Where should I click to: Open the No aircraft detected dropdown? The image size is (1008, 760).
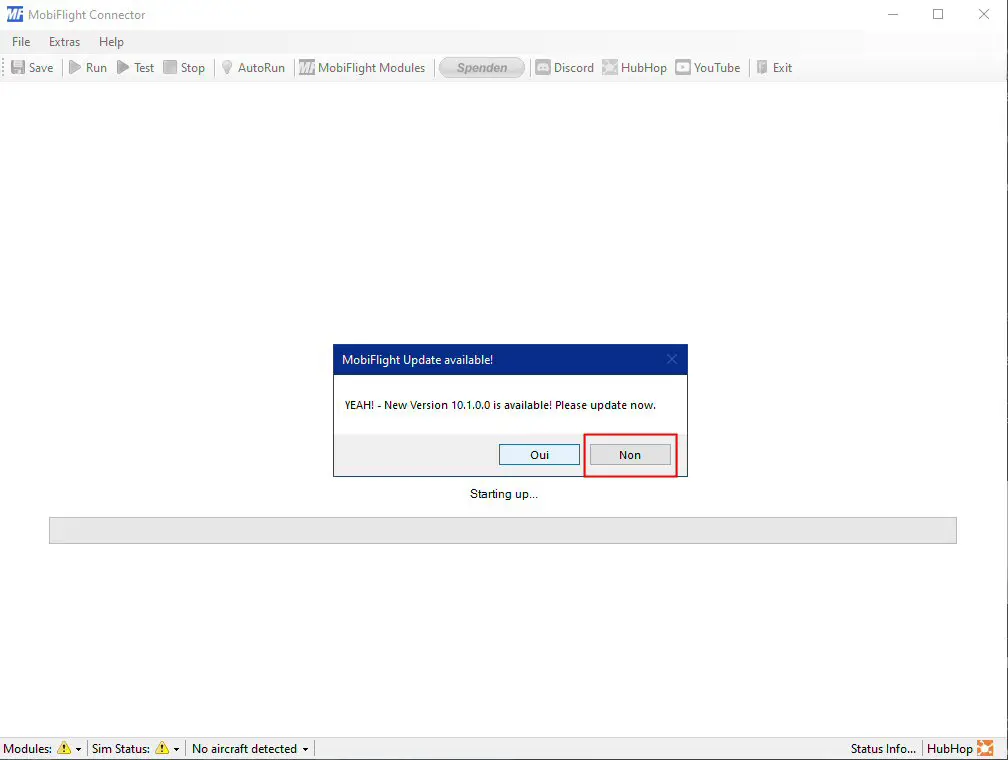[x=250, y=748]
